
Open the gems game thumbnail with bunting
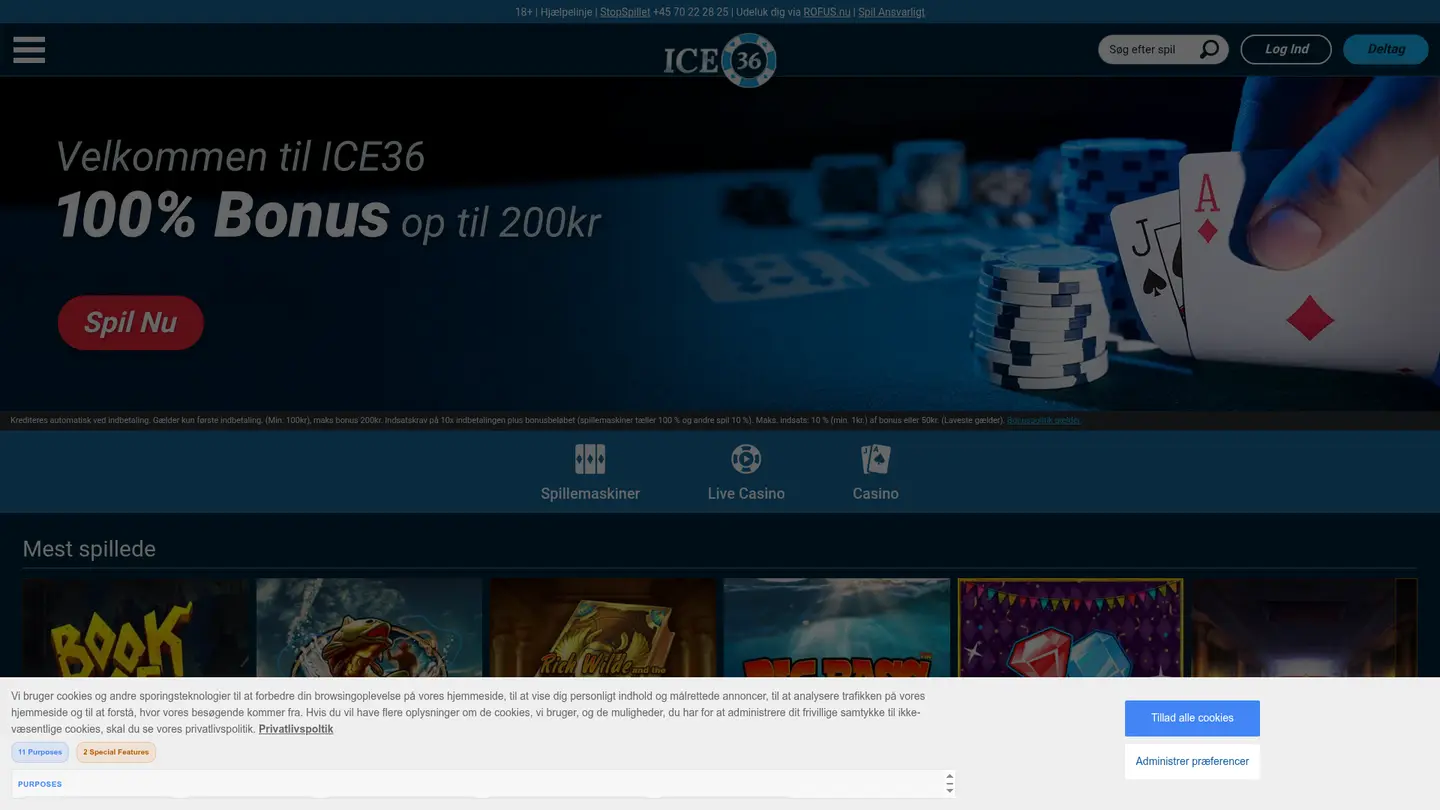(1070, 628)
